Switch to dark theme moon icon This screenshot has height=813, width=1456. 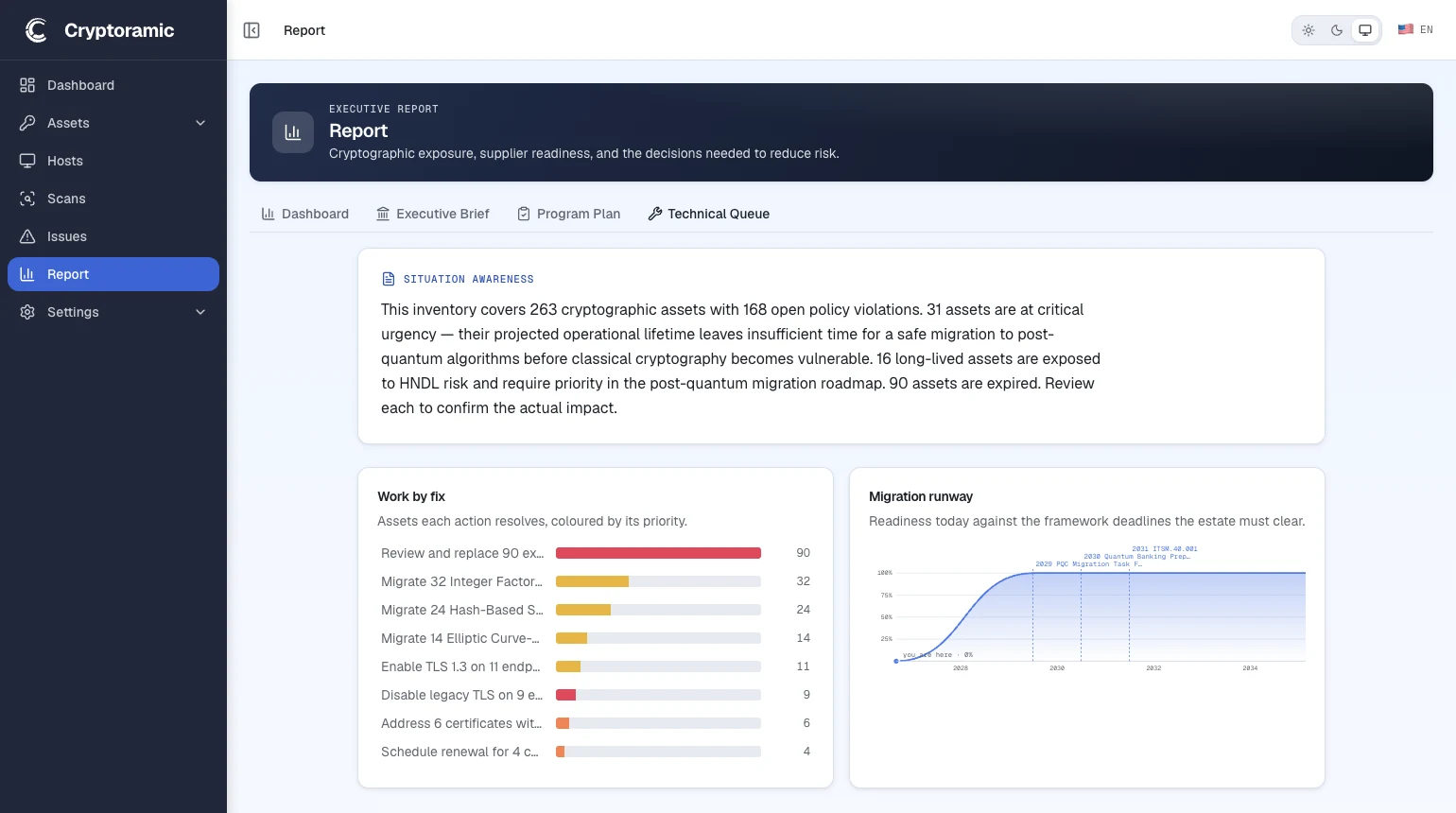pyautogui.click(x=1337, y=30)
